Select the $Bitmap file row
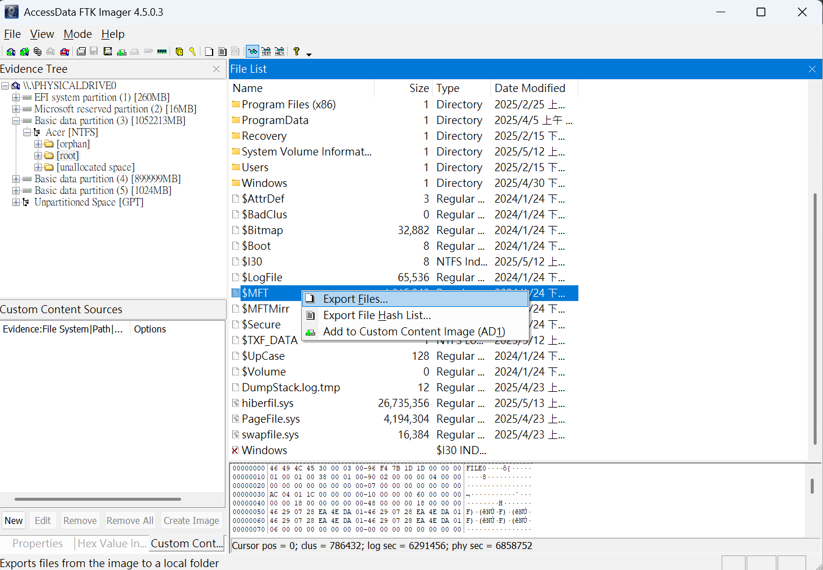Viewport: 823px width, 570px height. [403, 230]
